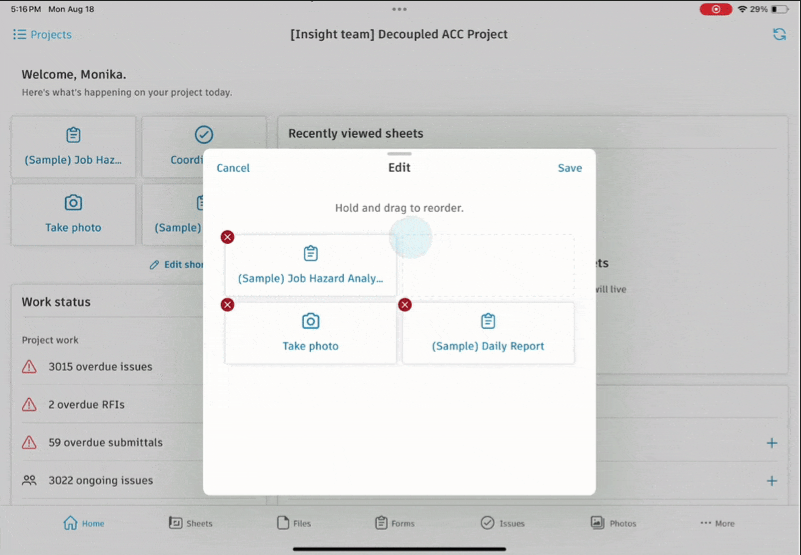This screenshot has height=555, width=801.
Task: Remove the Daily Report shortcut
Action: pos(405,305)
